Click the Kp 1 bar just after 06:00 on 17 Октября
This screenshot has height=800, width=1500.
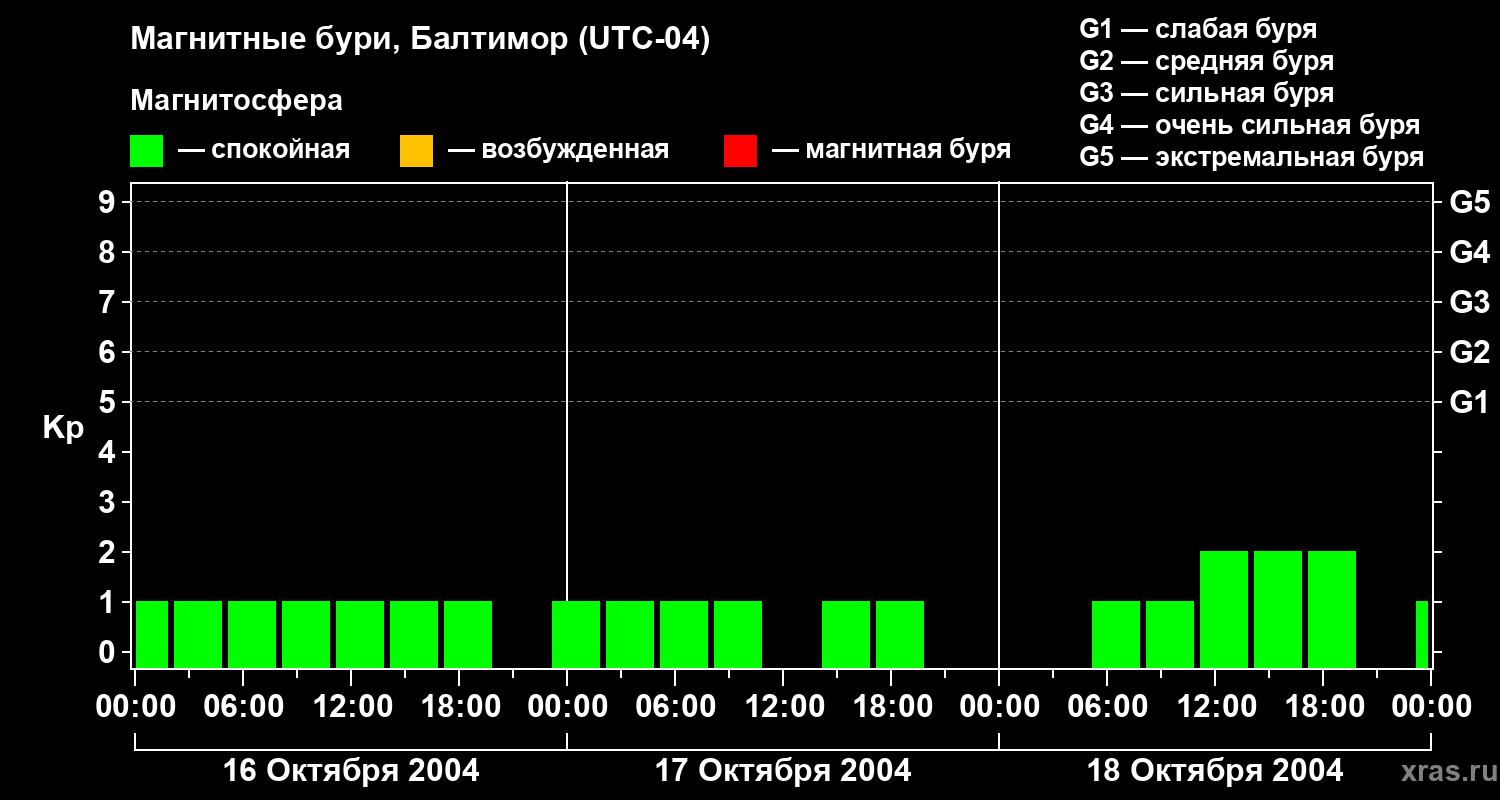click(684, 634)
